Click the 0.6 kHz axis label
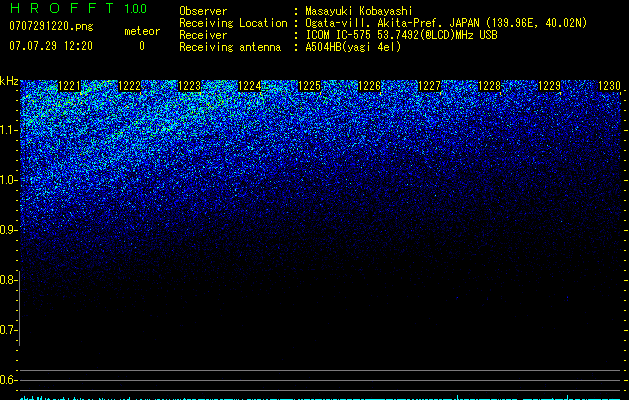The height and width of the screenshot is (400, 629). (x=8, y=380)
